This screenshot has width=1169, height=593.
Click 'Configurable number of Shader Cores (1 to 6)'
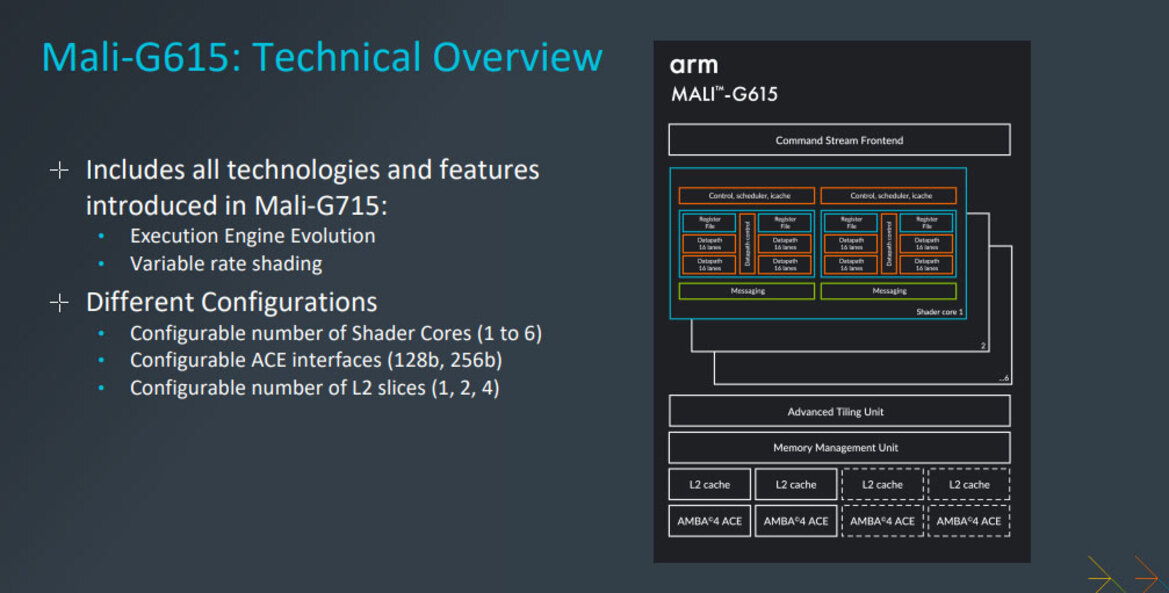pyautogui.click(x=336, y=333)
